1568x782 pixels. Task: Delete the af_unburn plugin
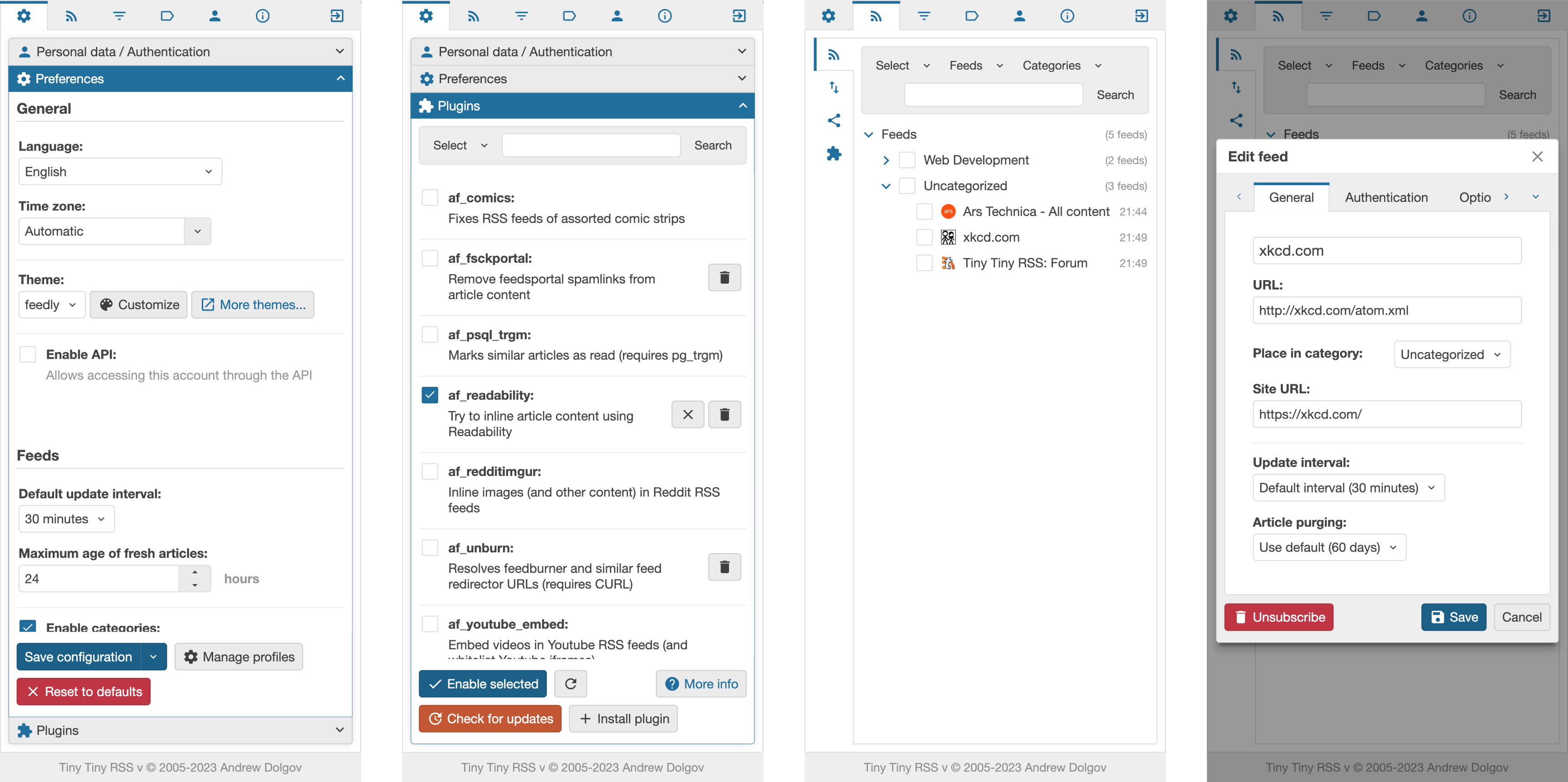[x=724, y=567]
